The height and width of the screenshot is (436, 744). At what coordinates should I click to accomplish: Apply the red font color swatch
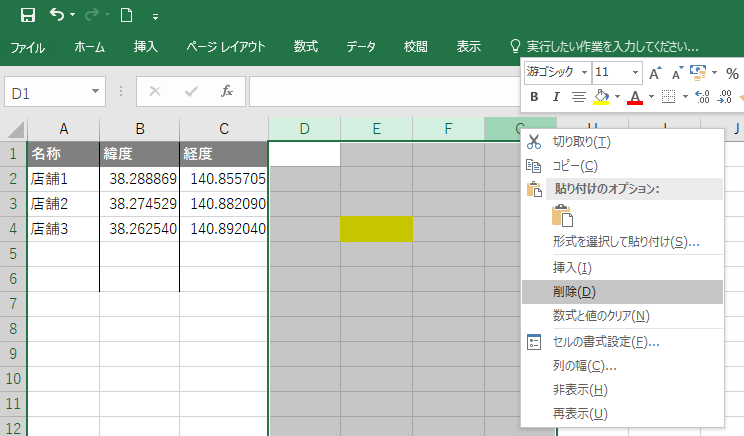coord(635,97)
